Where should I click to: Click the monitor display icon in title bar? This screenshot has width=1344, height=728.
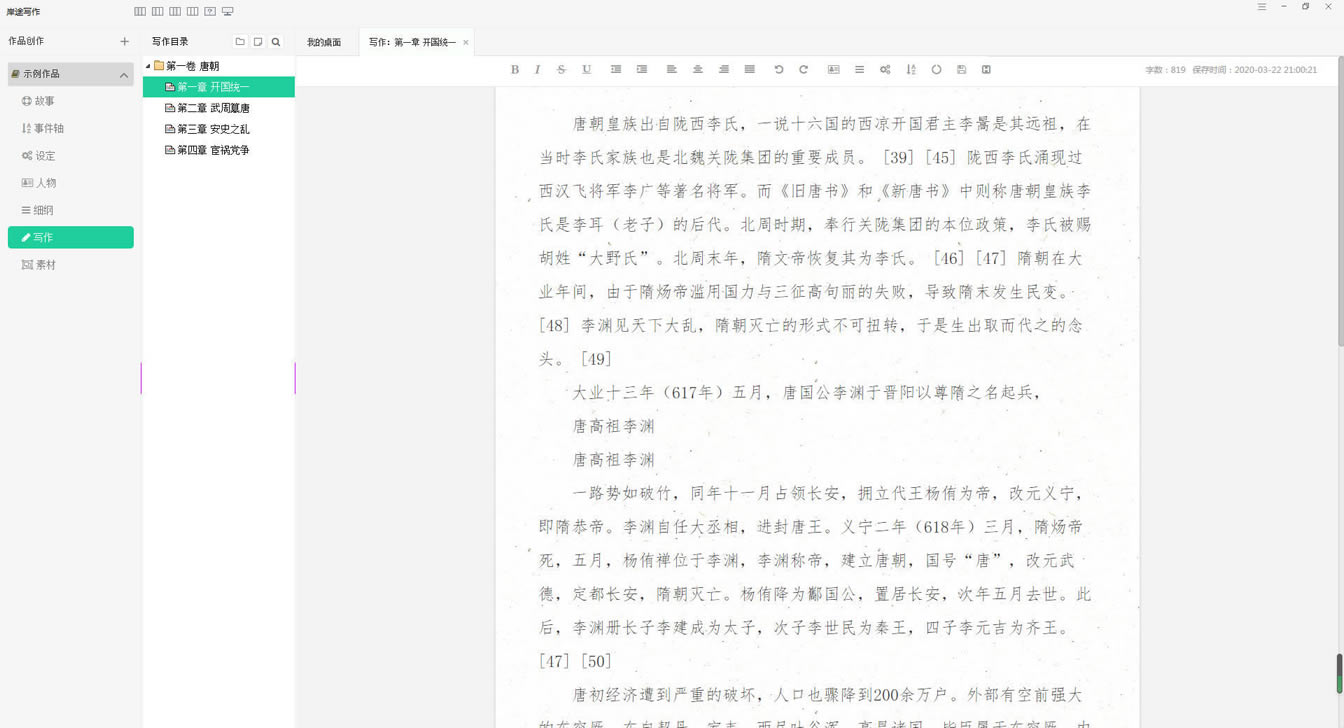click(228, 12)
